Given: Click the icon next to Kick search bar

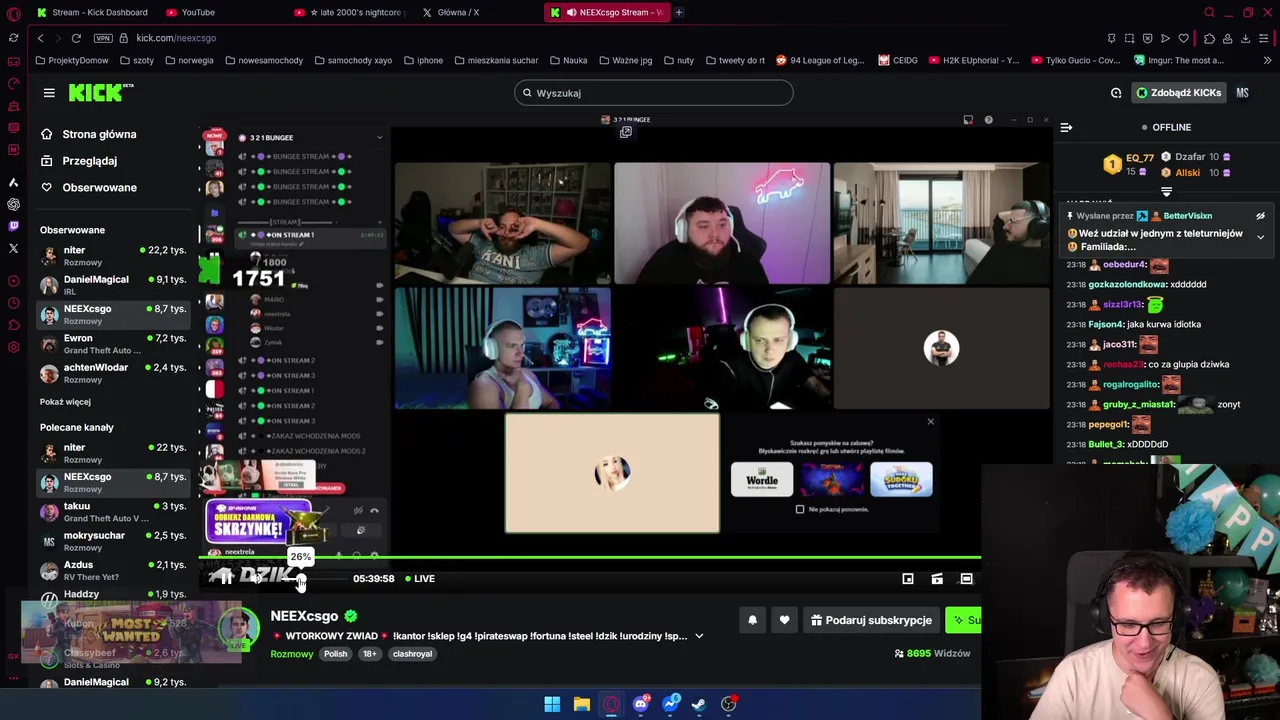Looking at the screenshot, I should 1116,93.
